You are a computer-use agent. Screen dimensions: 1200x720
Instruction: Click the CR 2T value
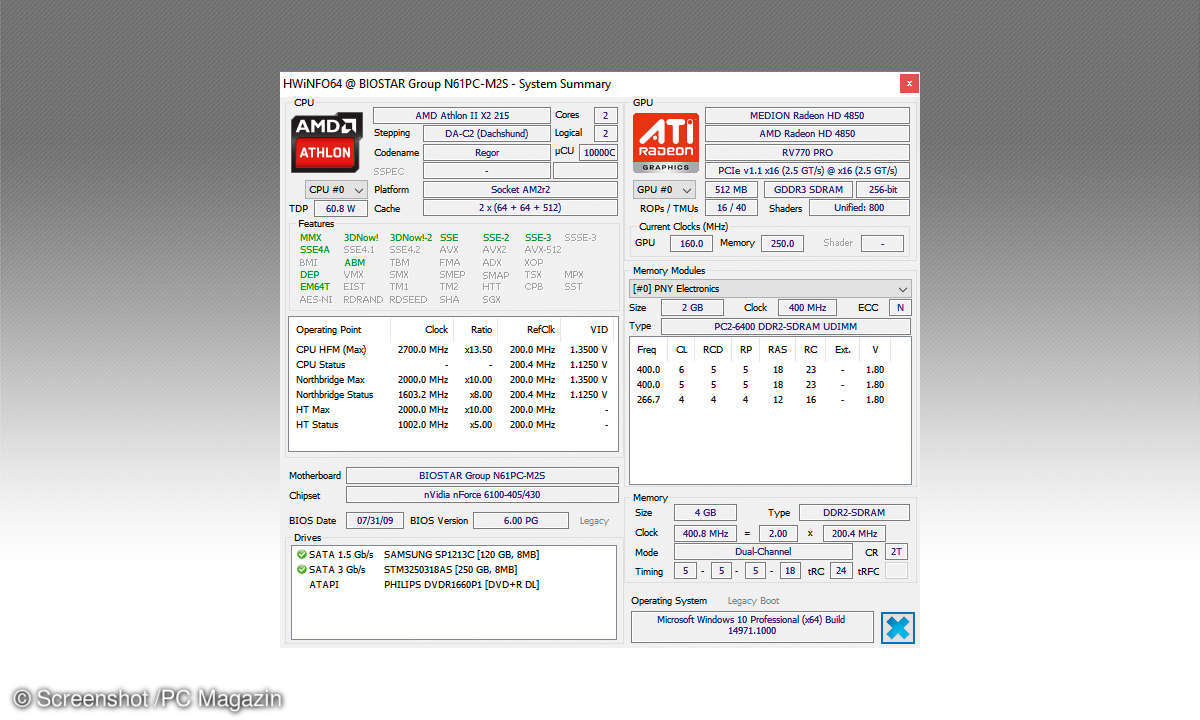click(897, 552)
